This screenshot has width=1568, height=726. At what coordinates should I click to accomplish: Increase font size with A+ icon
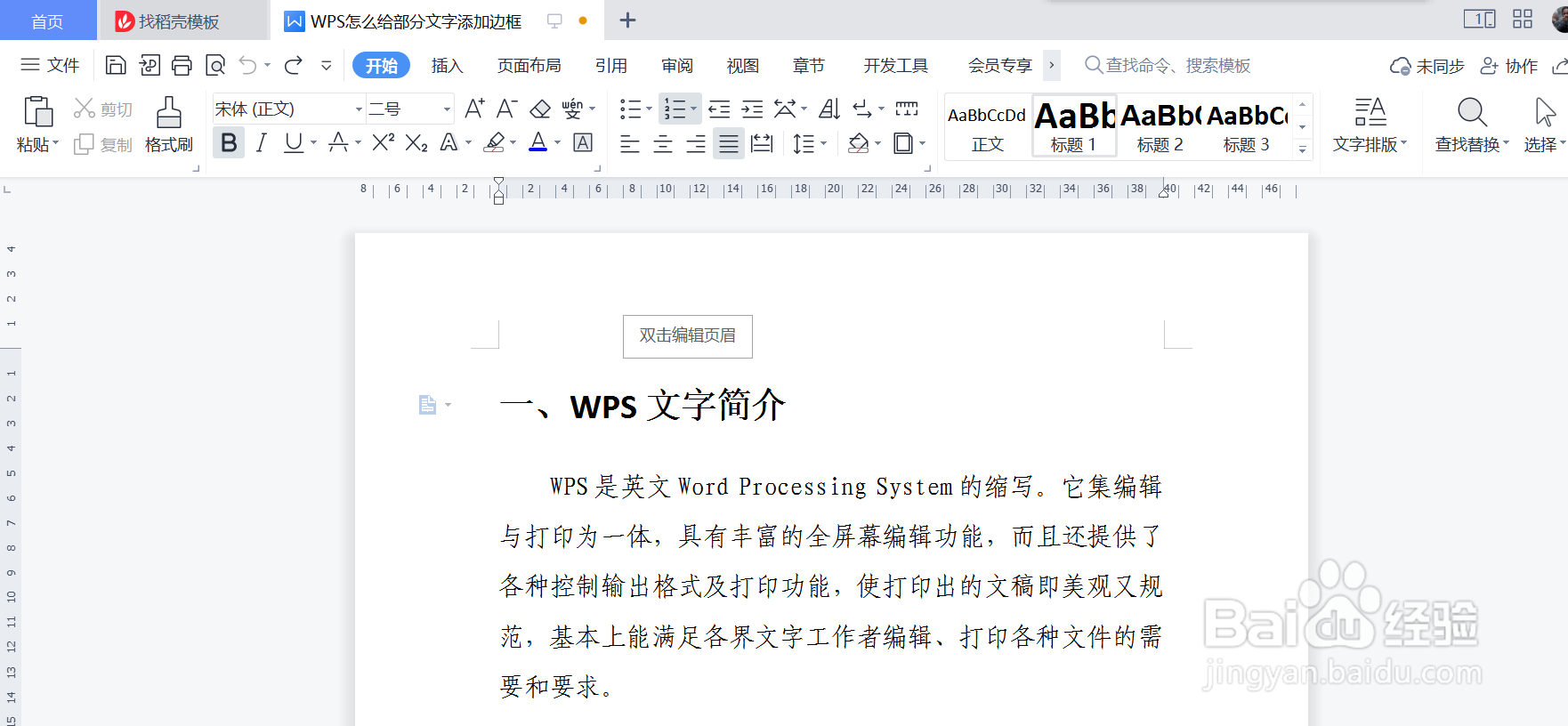click(x=475, y=109)
